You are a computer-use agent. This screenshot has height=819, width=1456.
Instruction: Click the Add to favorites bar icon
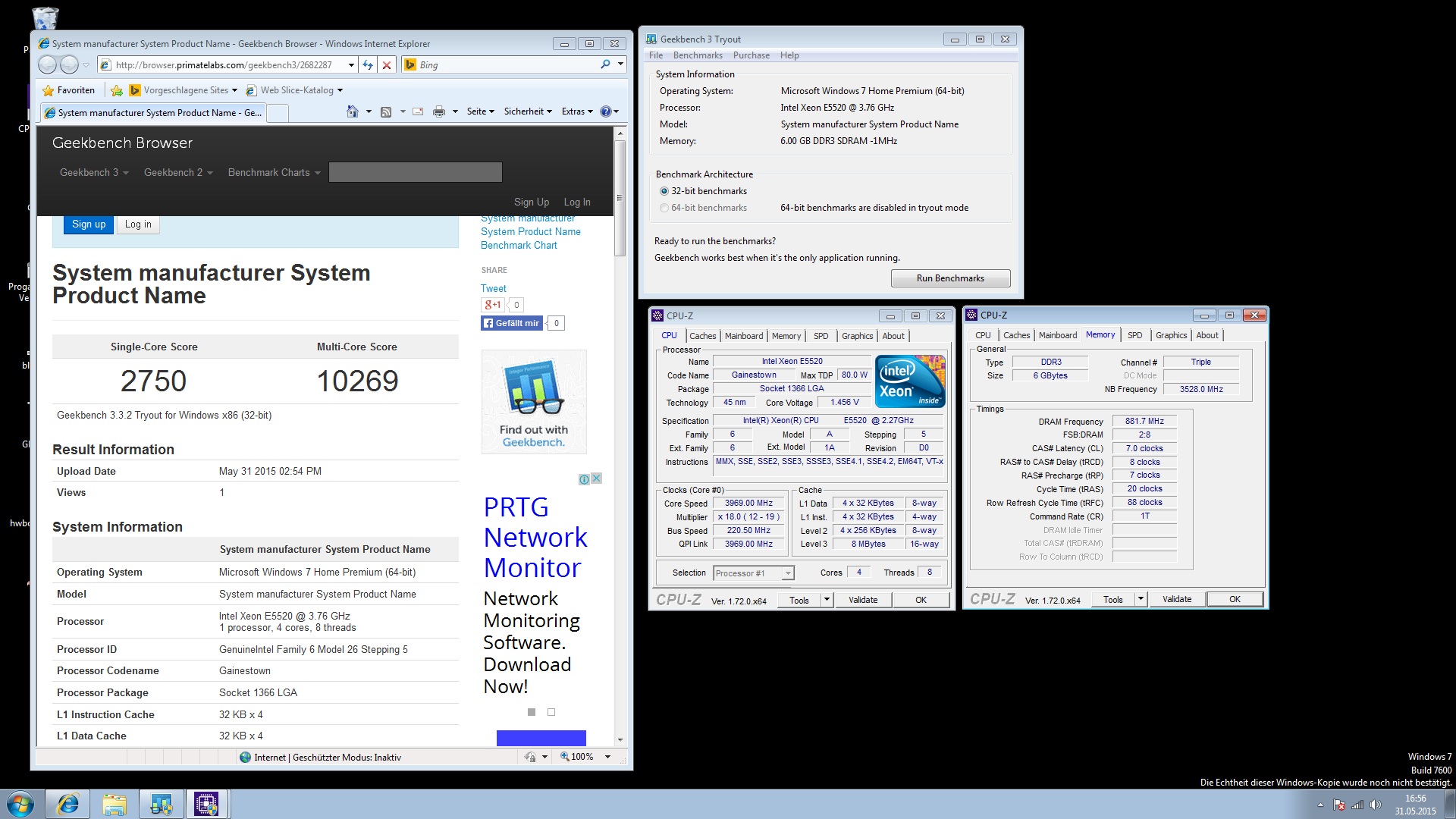[x=116, y=90]
